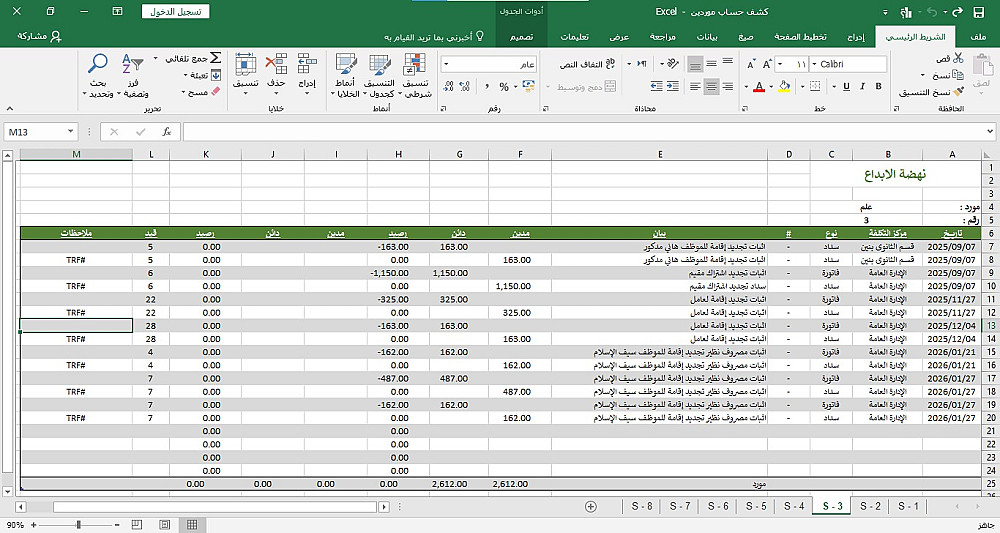Image resolution: width=1000 pixels, height=533 pixels.
Task: Click the Format Painter brush icon
Action: point(958,92)
